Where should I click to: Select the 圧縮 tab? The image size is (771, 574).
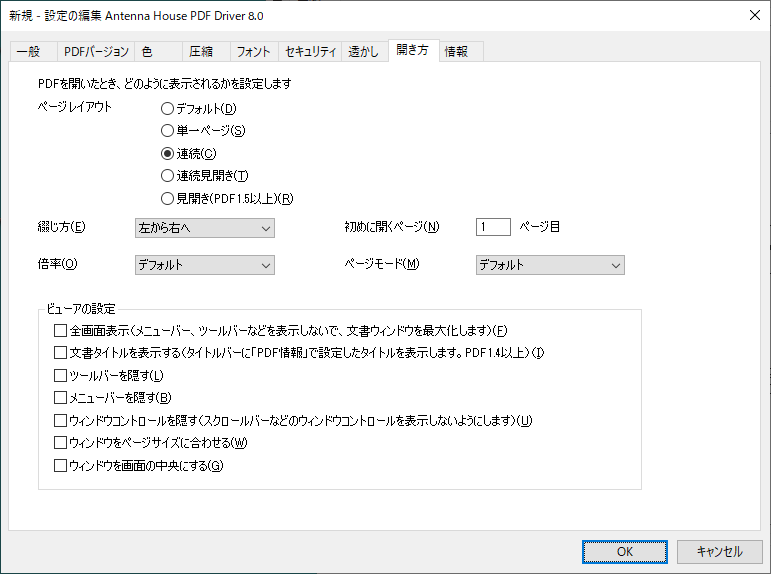point(206,52)
